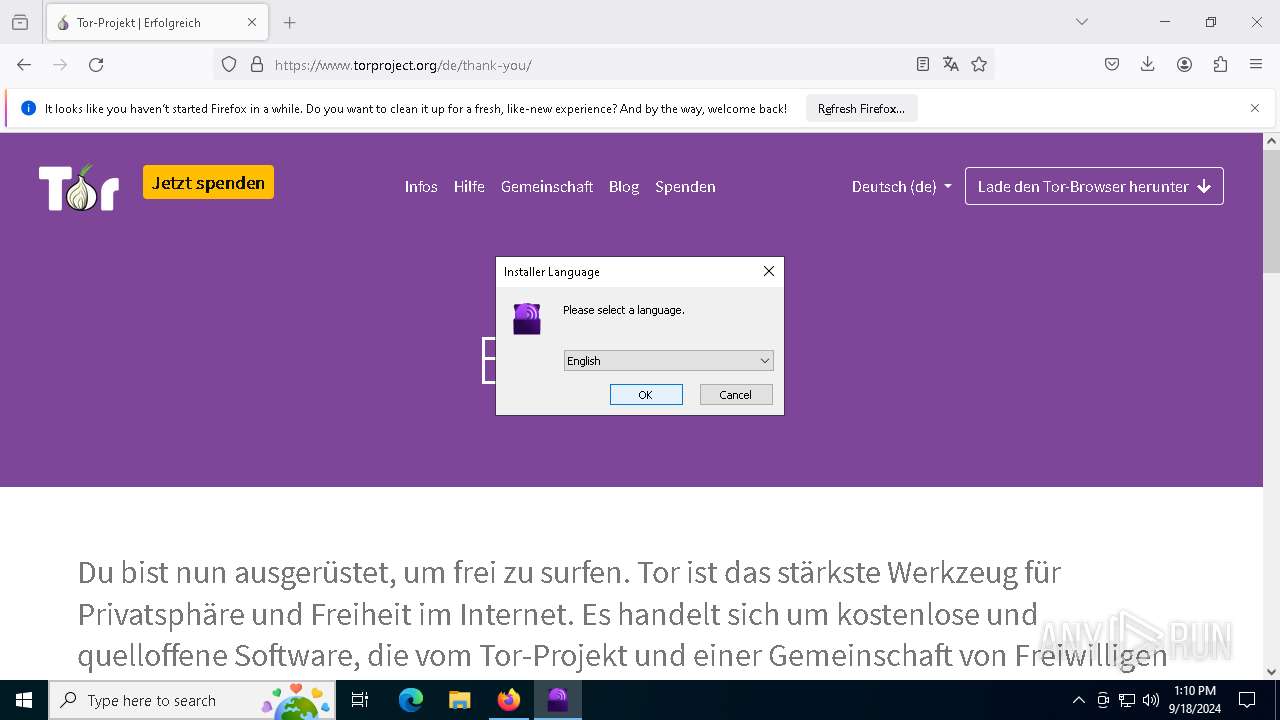Viewport: 1280px width, 720px height.
Task: Click the taskbar search box
Action: (191, 700)
